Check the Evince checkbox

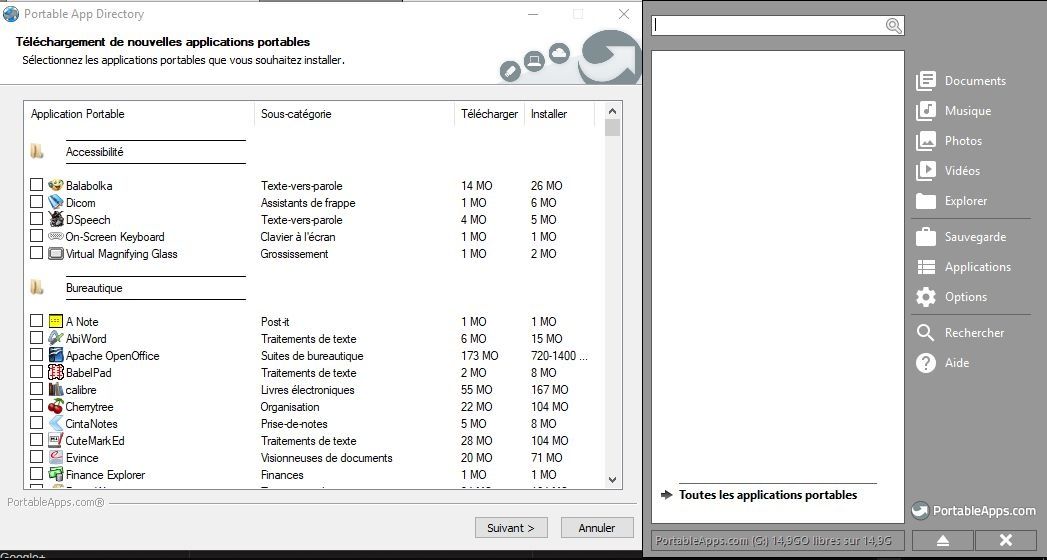point(36,457)
